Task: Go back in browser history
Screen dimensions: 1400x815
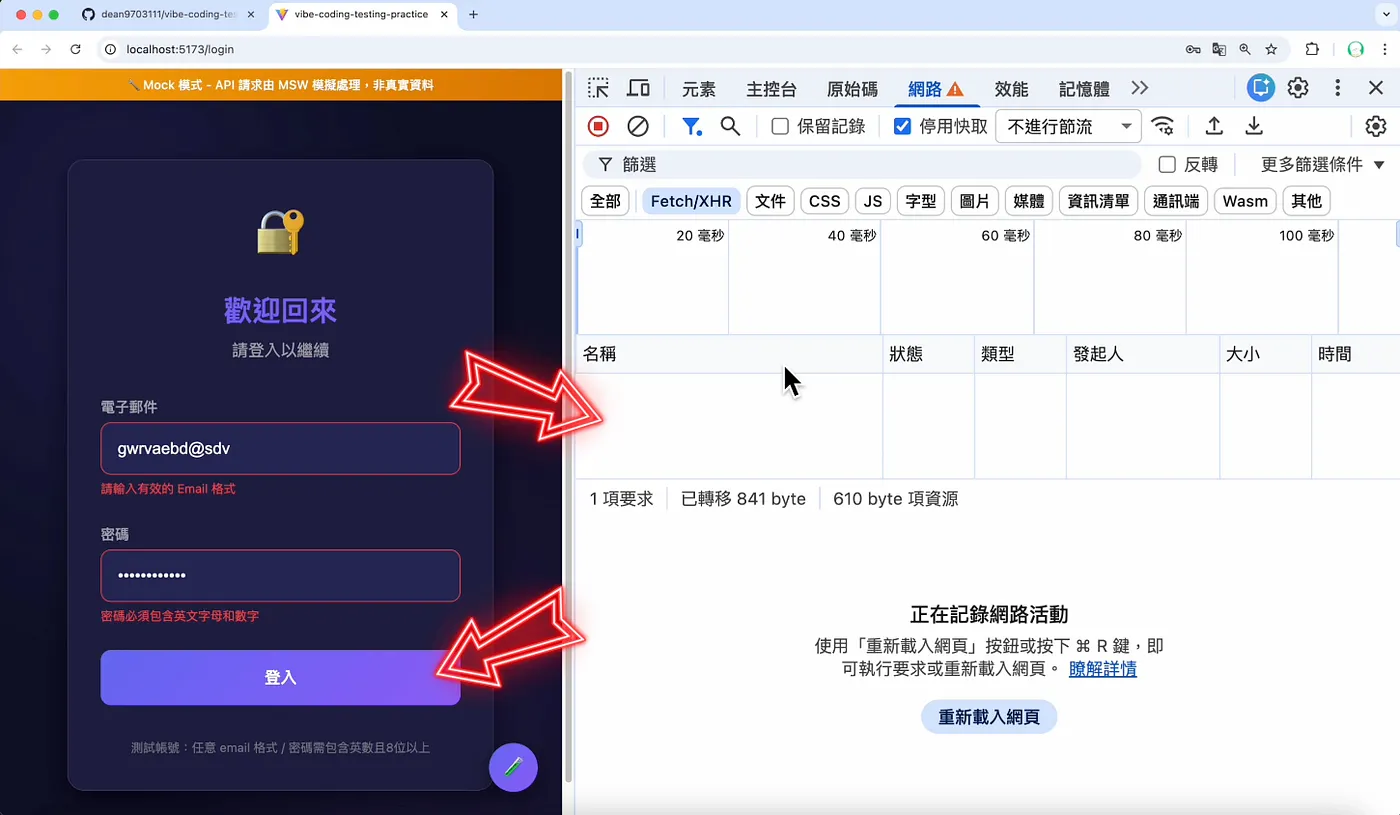Action: click(18, 48)
